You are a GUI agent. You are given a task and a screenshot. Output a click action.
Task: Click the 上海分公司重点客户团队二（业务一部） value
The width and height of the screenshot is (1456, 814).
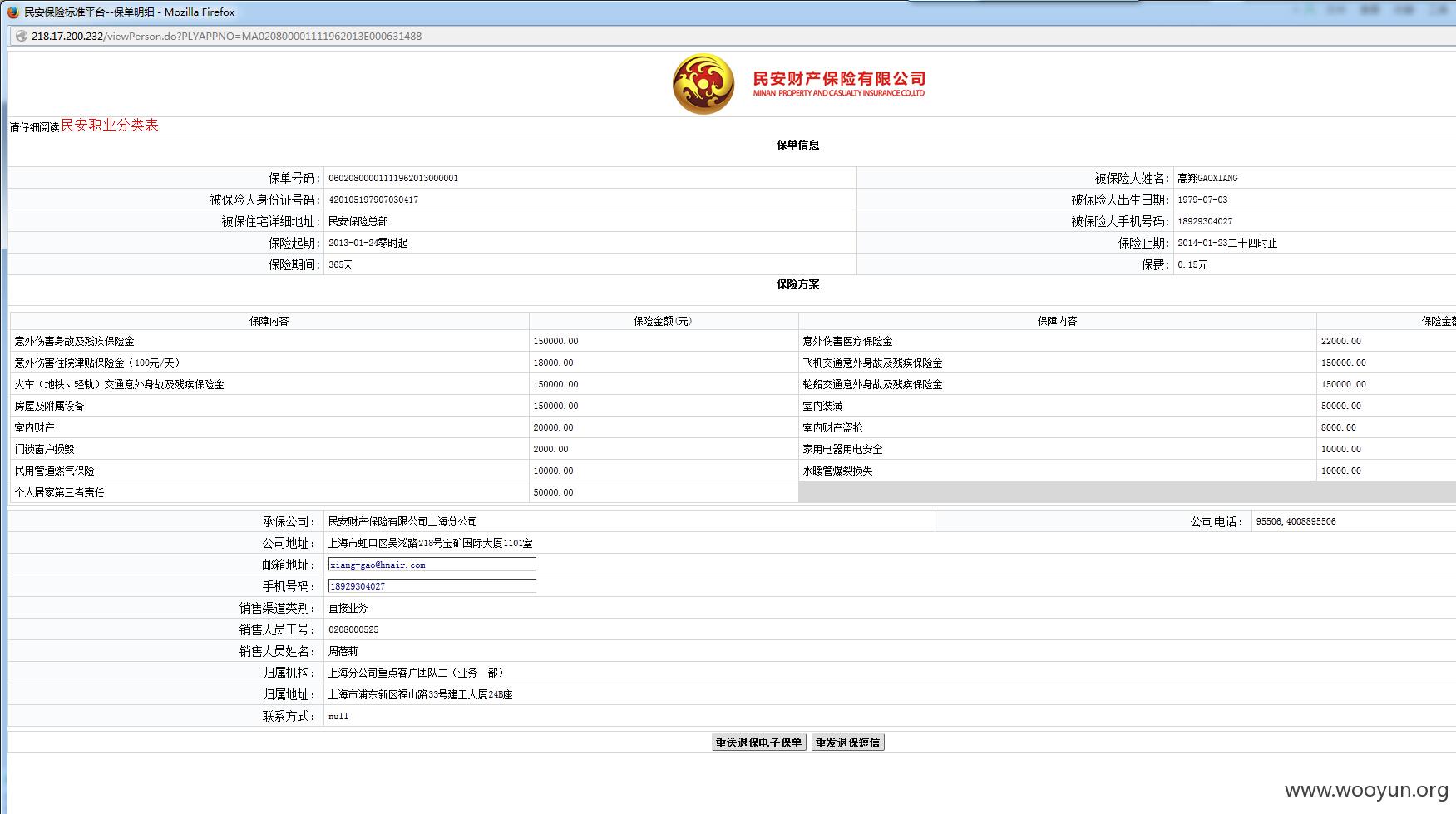tap(417, 673)
